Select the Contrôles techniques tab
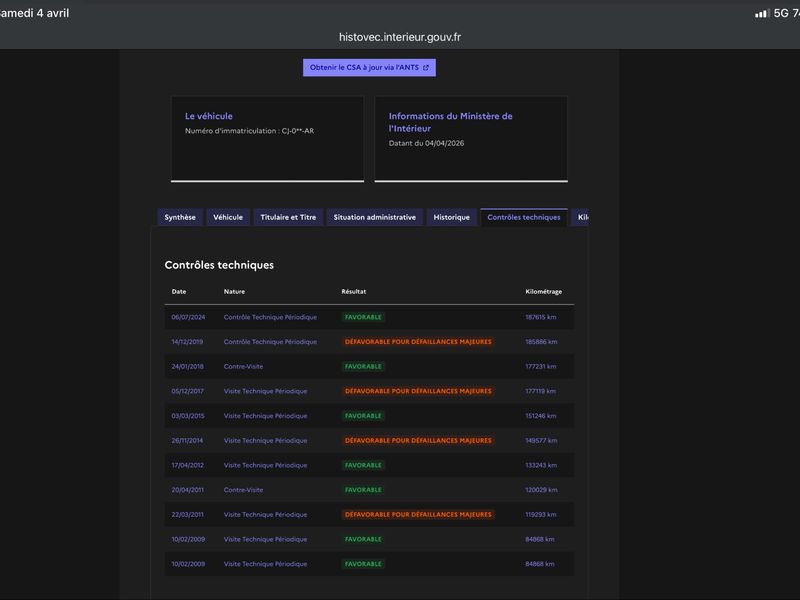Viewport: 800px width, 600px height. (x=524, y=217)
